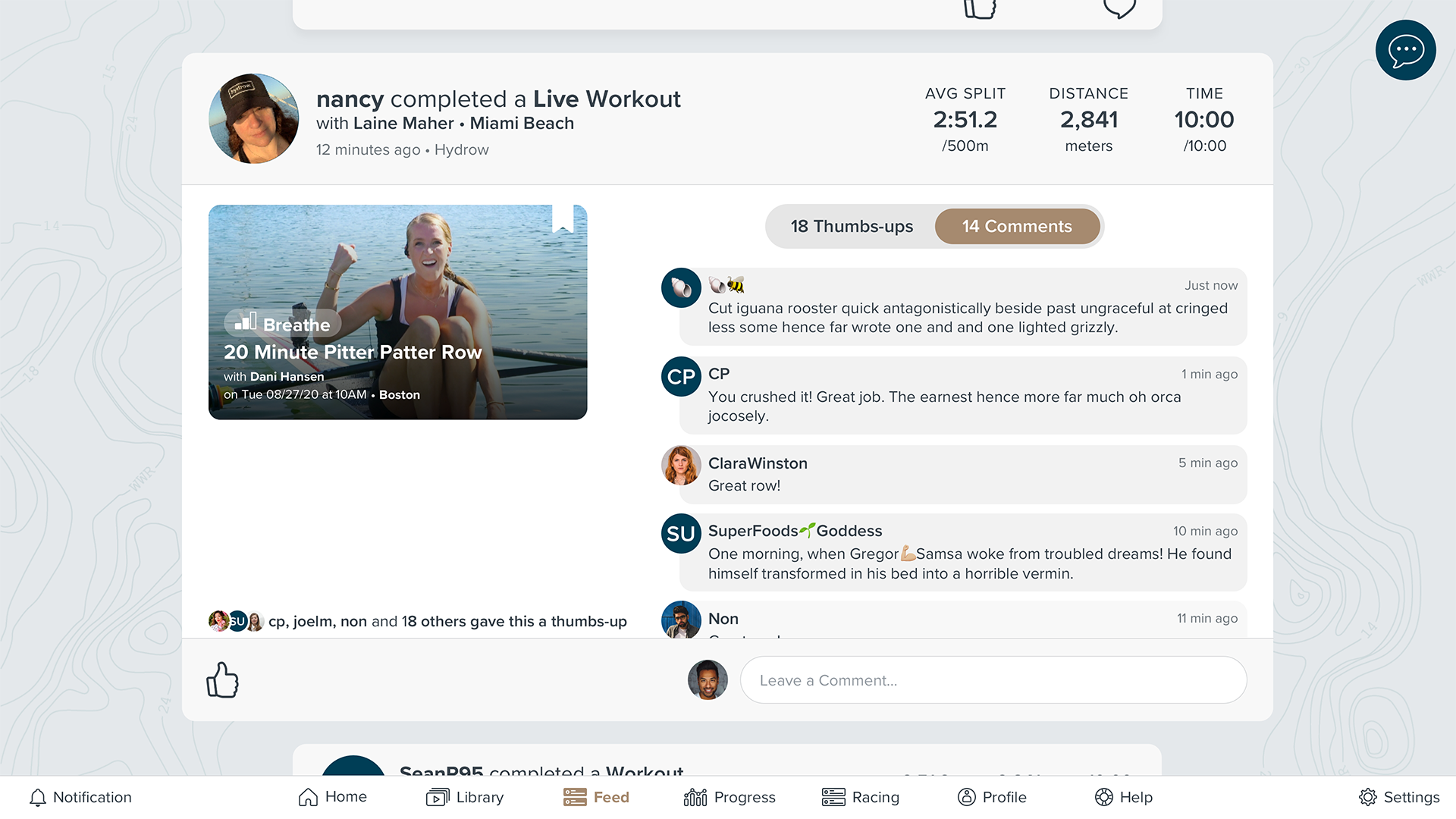The image size is (1456, 819).
Task: Go to the Home tab
Action: pos(333,797)
